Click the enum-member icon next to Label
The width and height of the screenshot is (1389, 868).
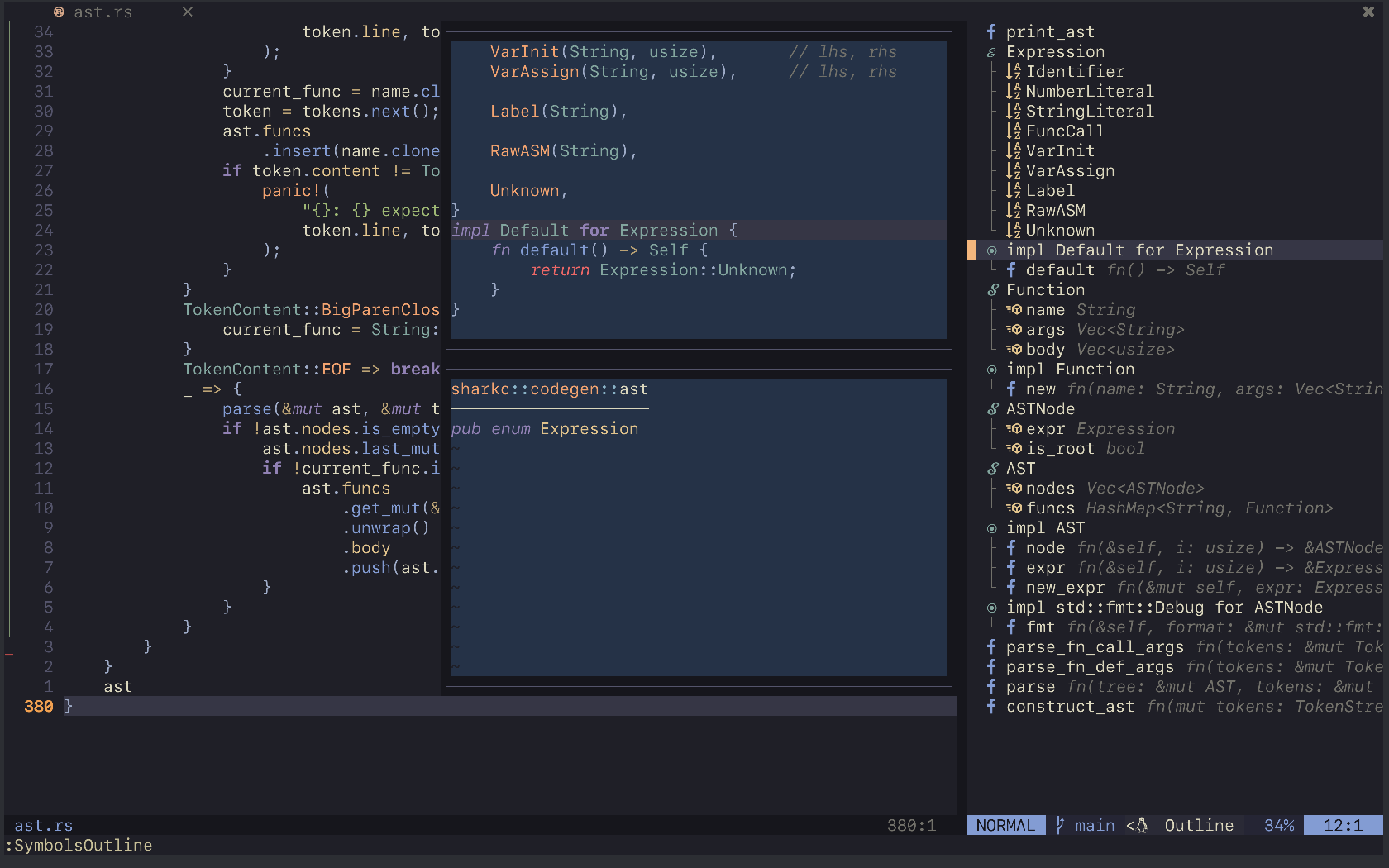point(1014,190)
